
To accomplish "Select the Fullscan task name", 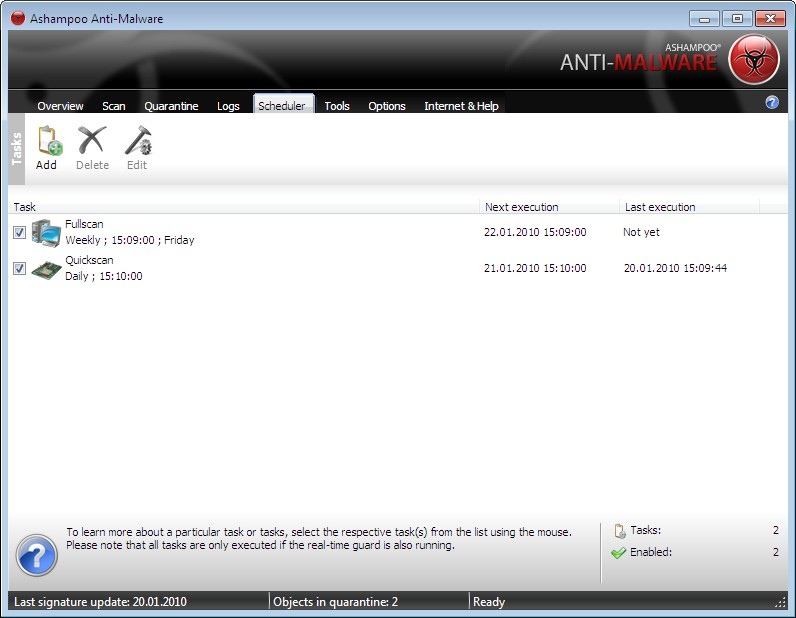I will [84, 224].
